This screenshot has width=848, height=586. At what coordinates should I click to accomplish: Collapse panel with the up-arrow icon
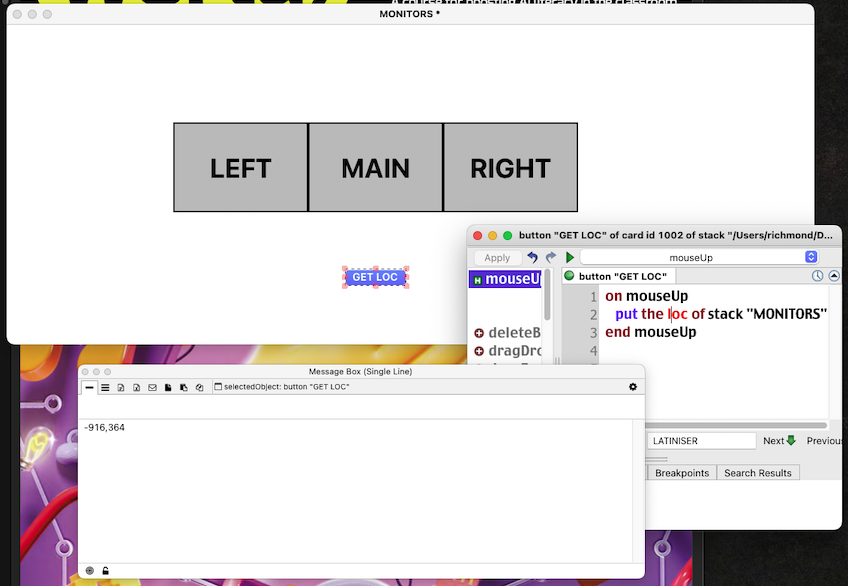[x=834, y=276]
